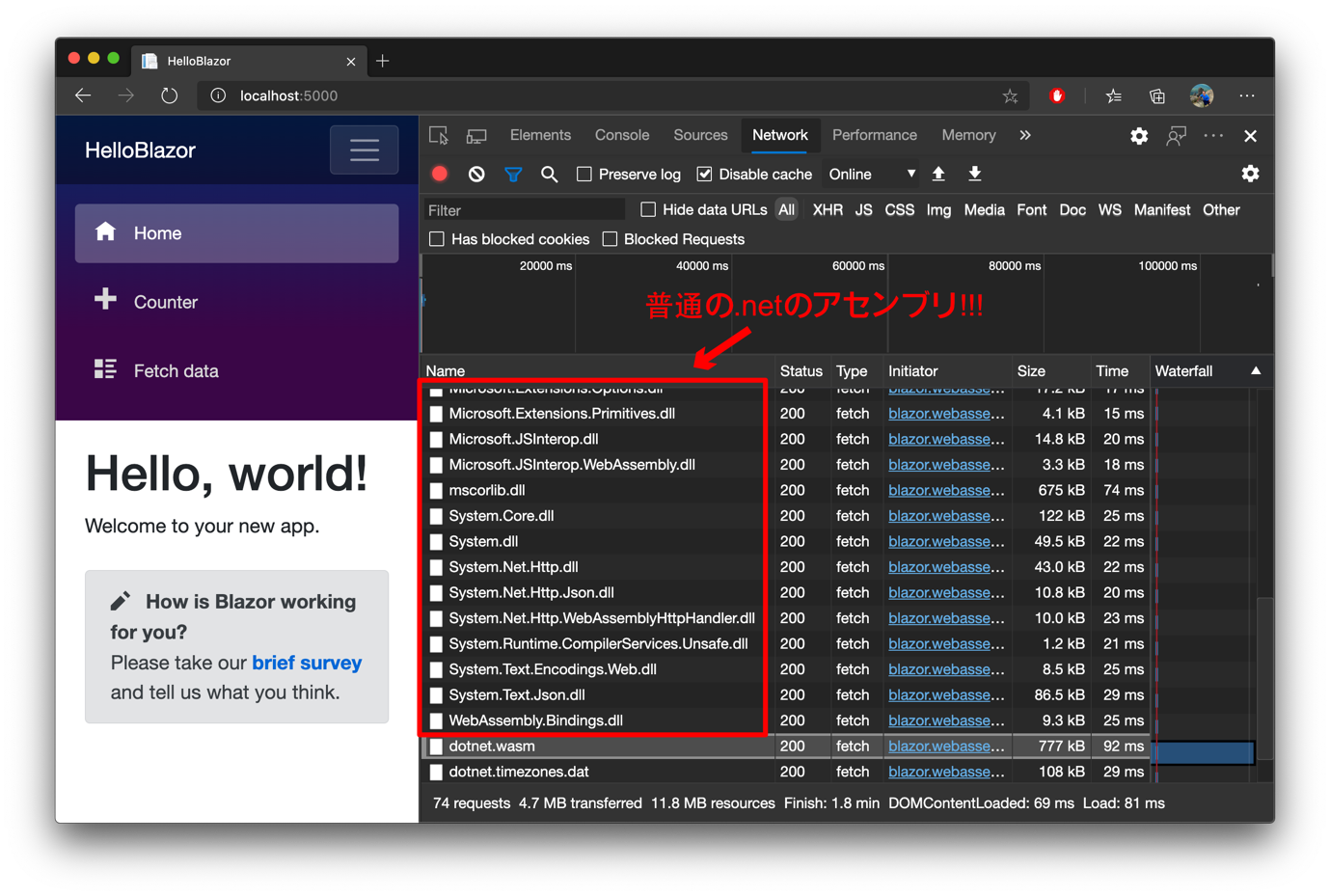Click the network Filter text field
1330x896 pixels.
tap(525, 210)
